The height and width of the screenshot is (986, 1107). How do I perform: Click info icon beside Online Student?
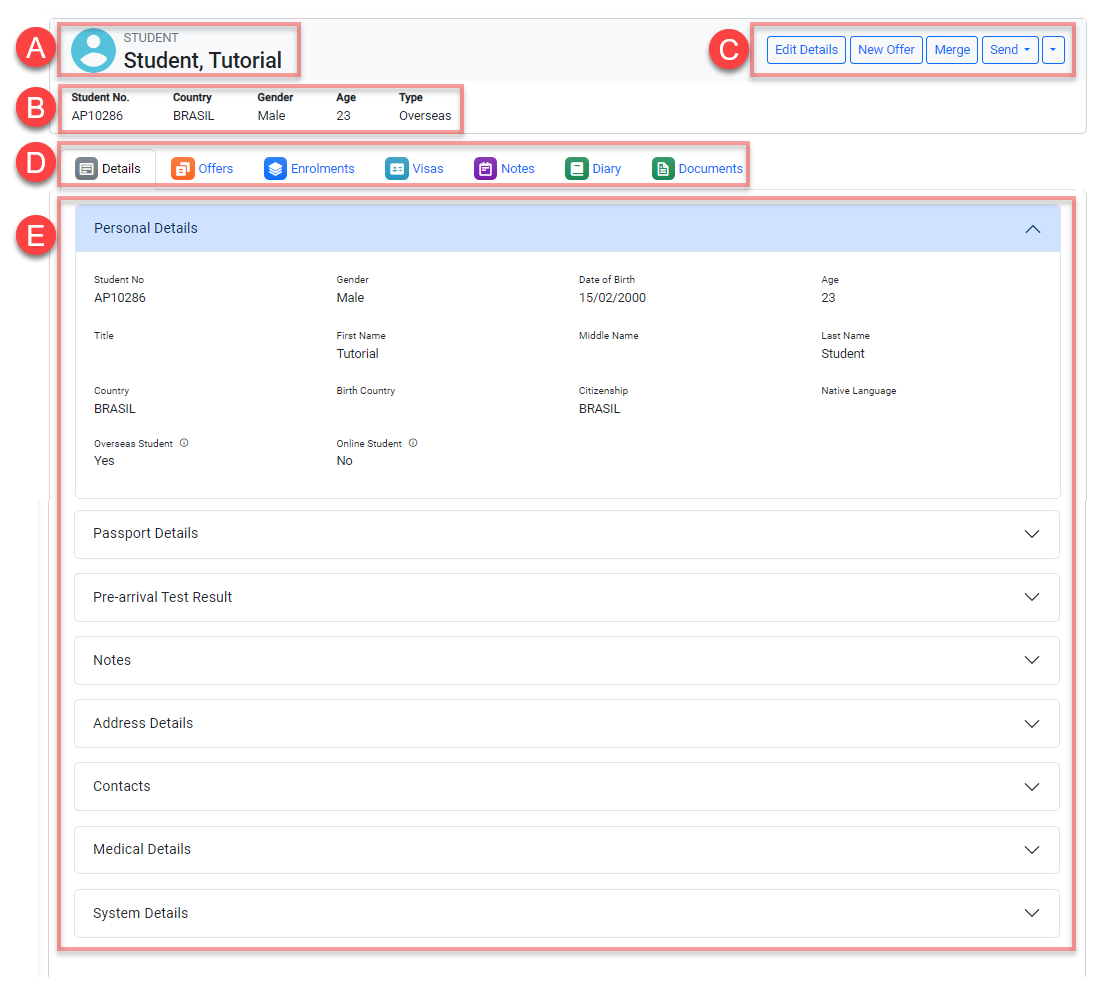(x=413, y=443)
